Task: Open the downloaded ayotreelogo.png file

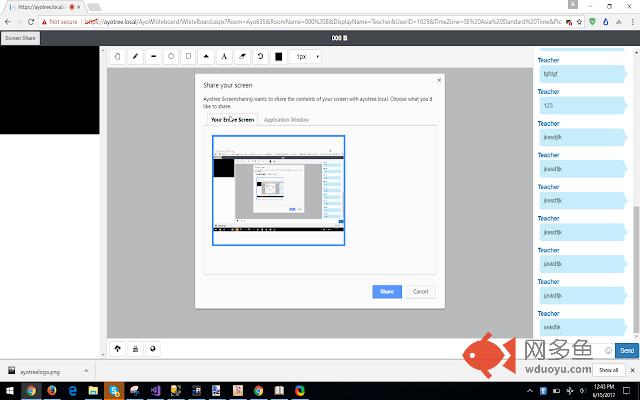Action: pos(40,371)
